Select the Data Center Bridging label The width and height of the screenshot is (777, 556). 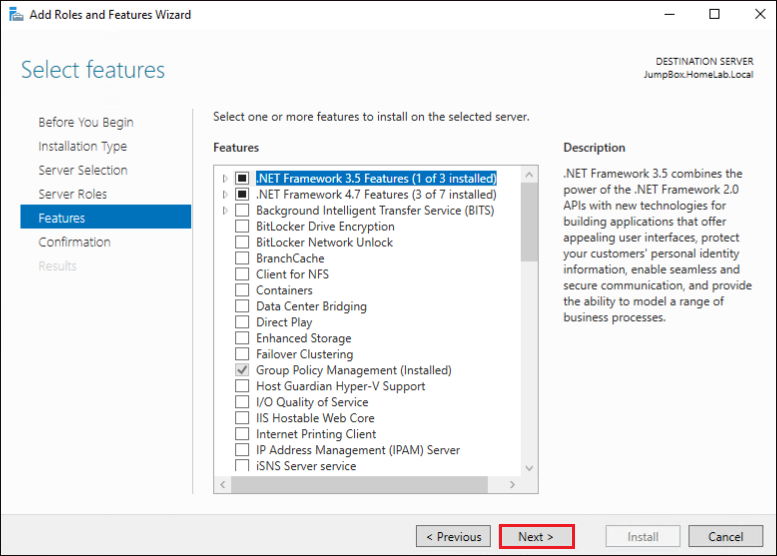tap(311, 306)
